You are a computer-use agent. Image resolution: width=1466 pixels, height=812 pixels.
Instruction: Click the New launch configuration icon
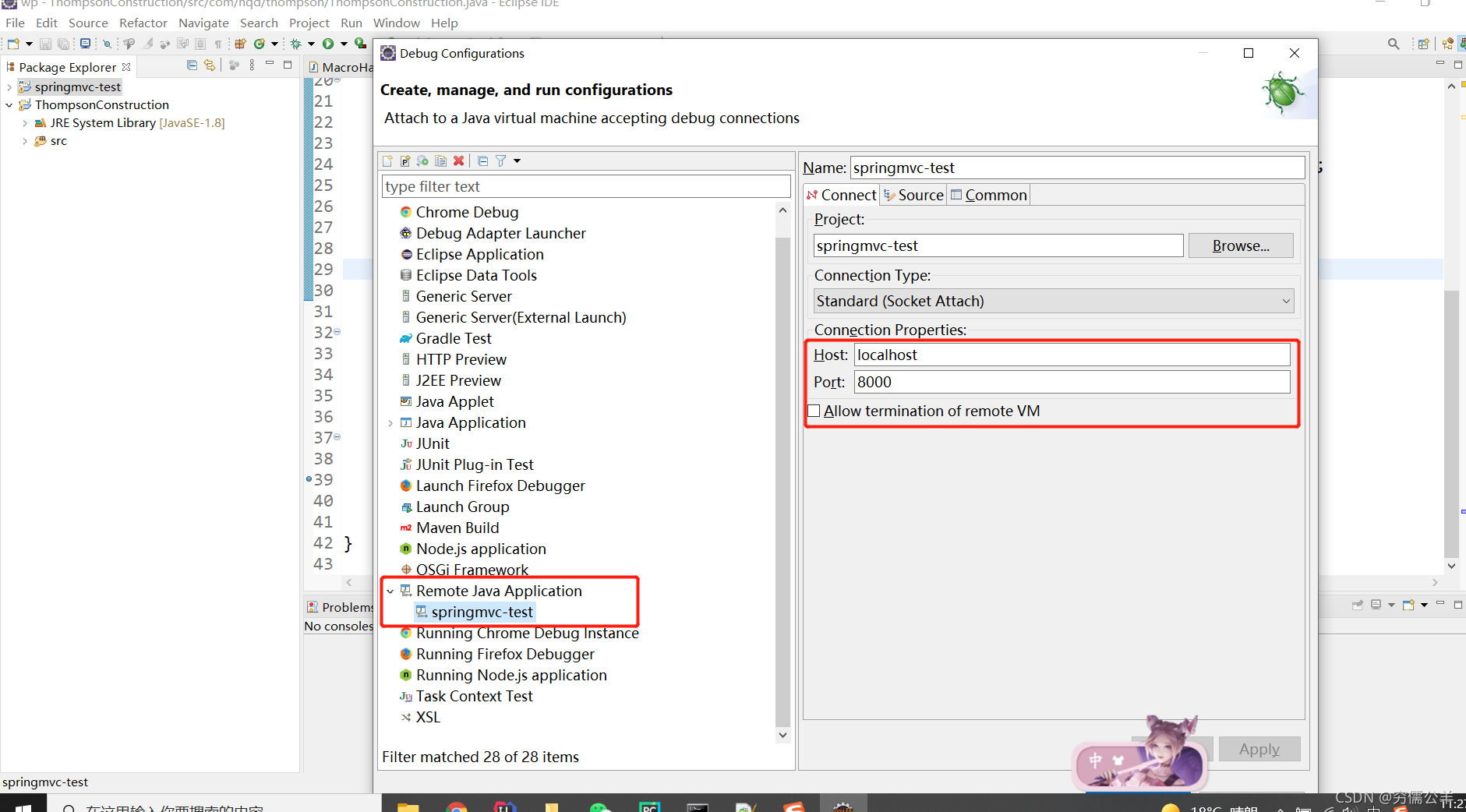[388, 161]
